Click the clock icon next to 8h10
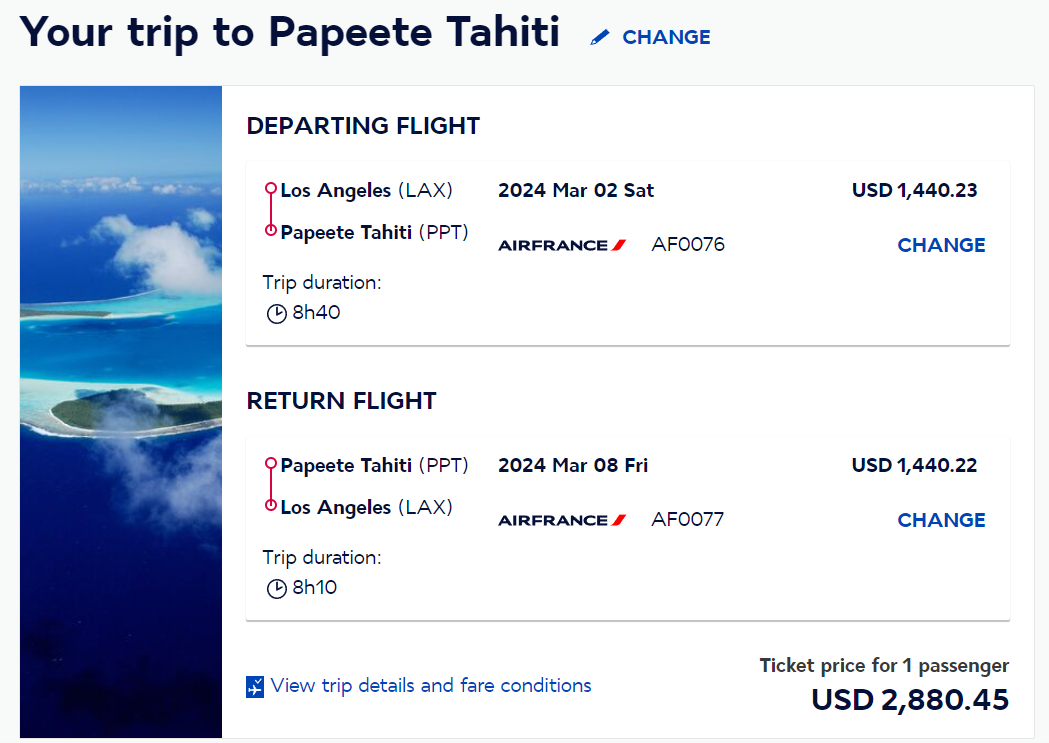The image size is (1049, 743). click(x=276, y=589)
